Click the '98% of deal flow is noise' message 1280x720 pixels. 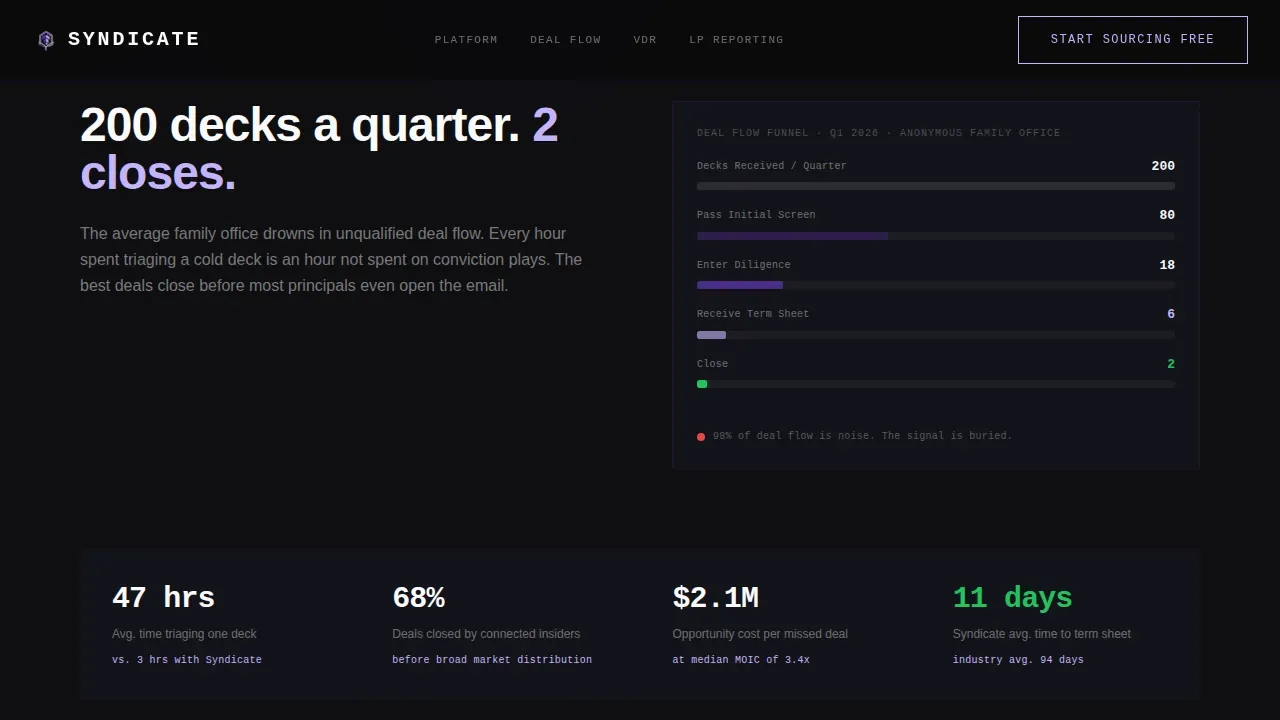tap(862, 436)
